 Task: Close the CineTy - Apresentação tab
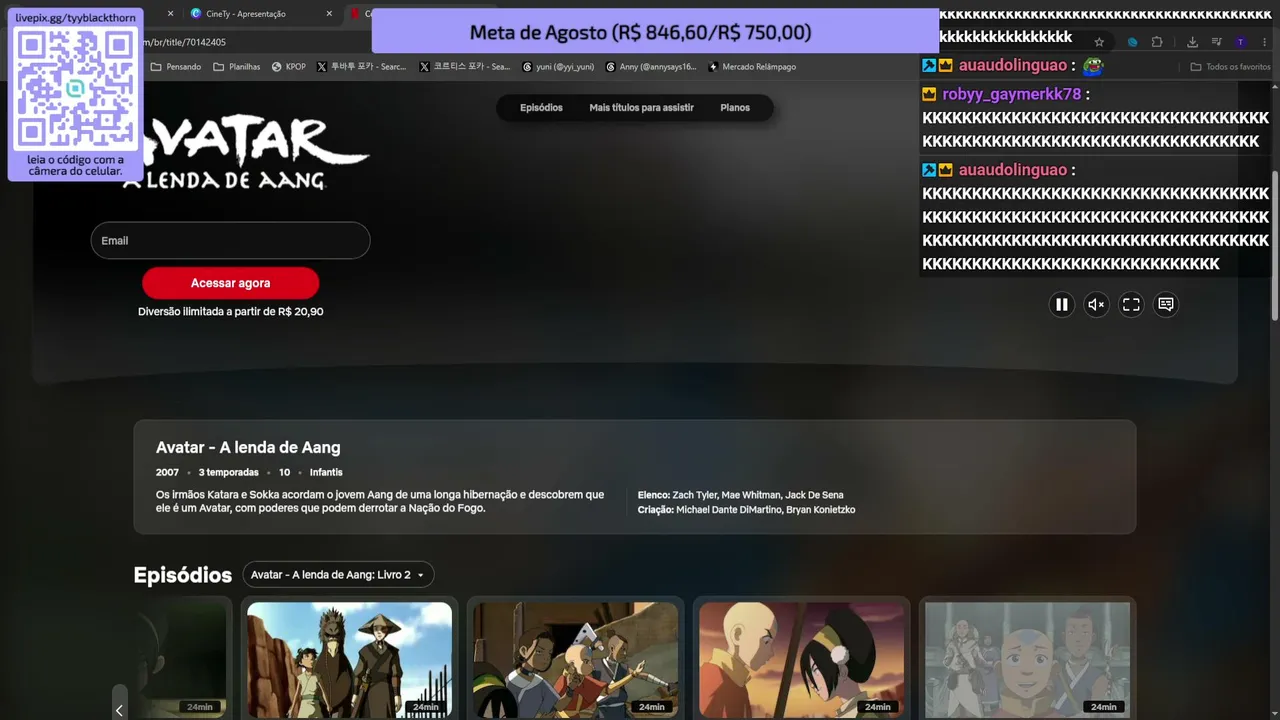(x=329, y=14)
